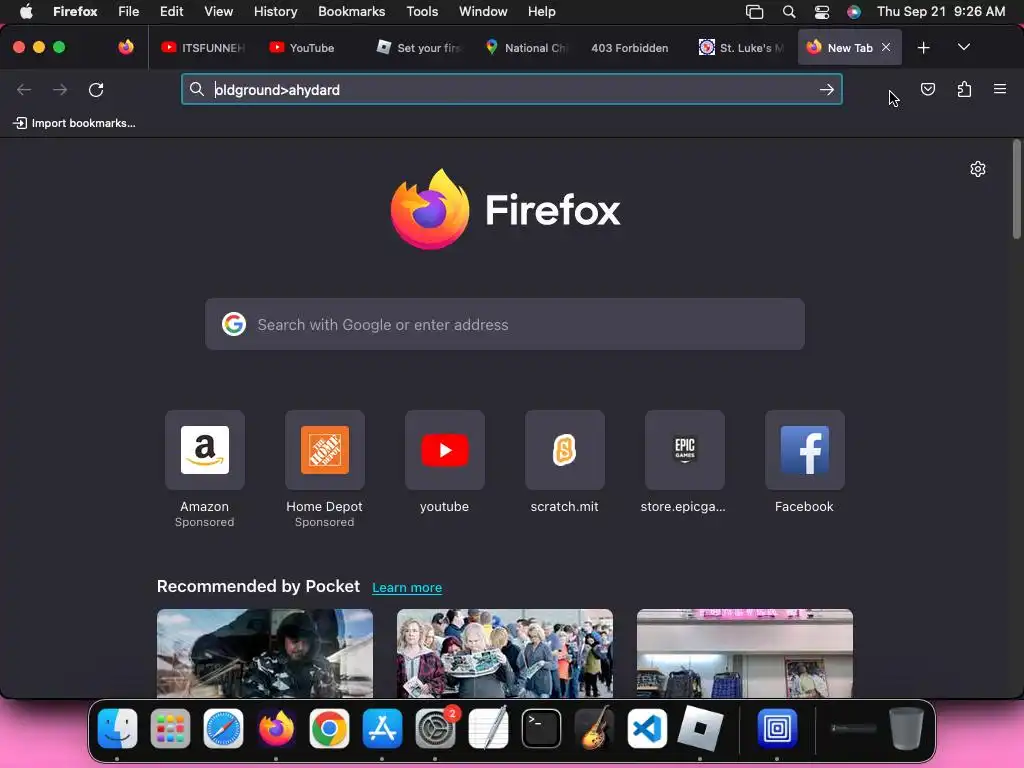Open Control Center in menu bar
Screen dimensions: 1024x768
[x=822, y=12]
